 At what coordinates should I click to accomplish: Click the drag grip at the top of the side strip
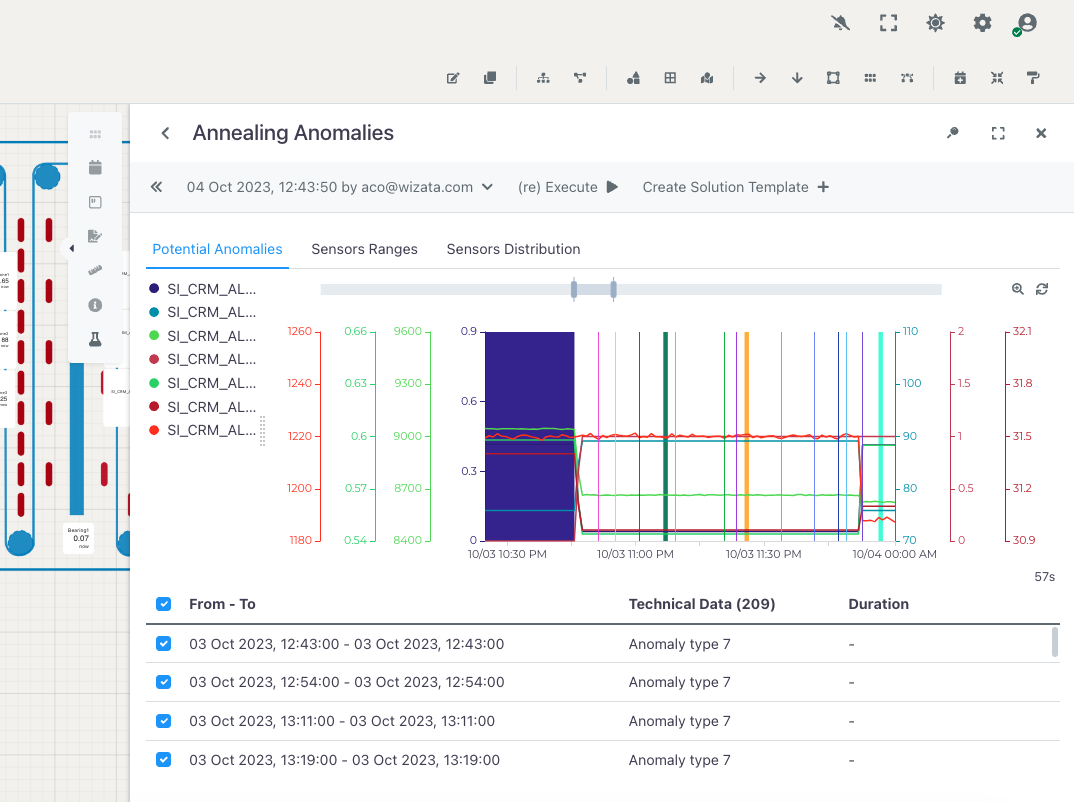coord(95,134)
